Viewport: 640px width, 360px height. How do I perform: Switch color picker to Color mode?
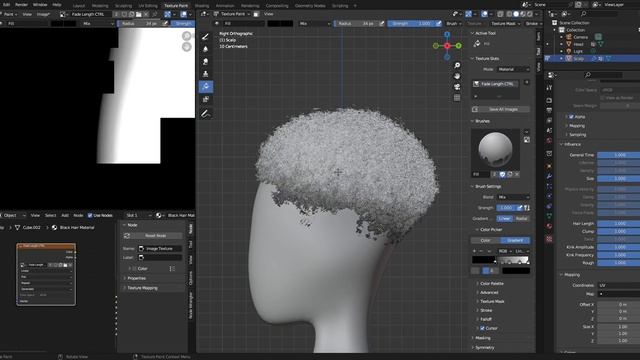[486, 240]
